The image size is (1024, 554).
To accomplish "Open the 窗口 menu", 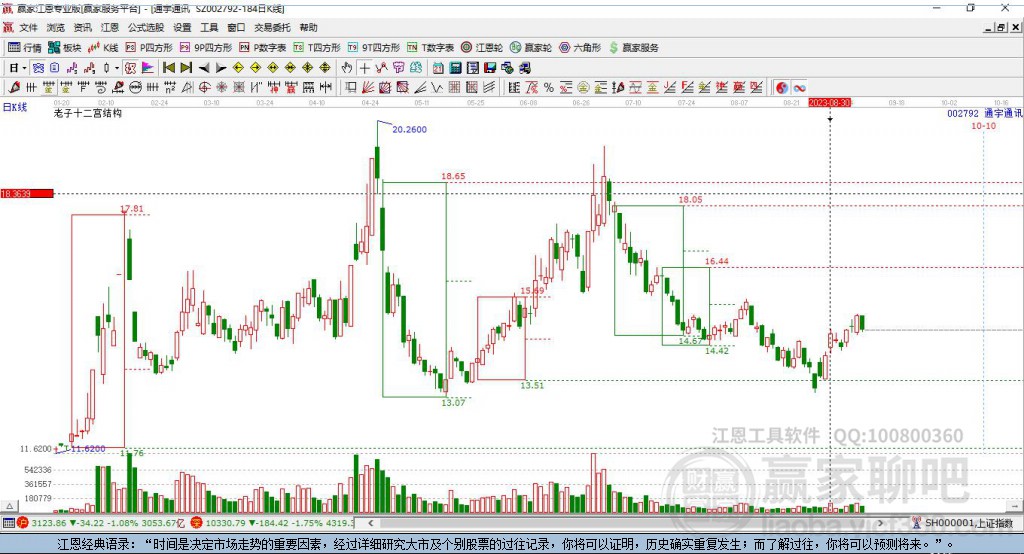I will click(236, 27).
